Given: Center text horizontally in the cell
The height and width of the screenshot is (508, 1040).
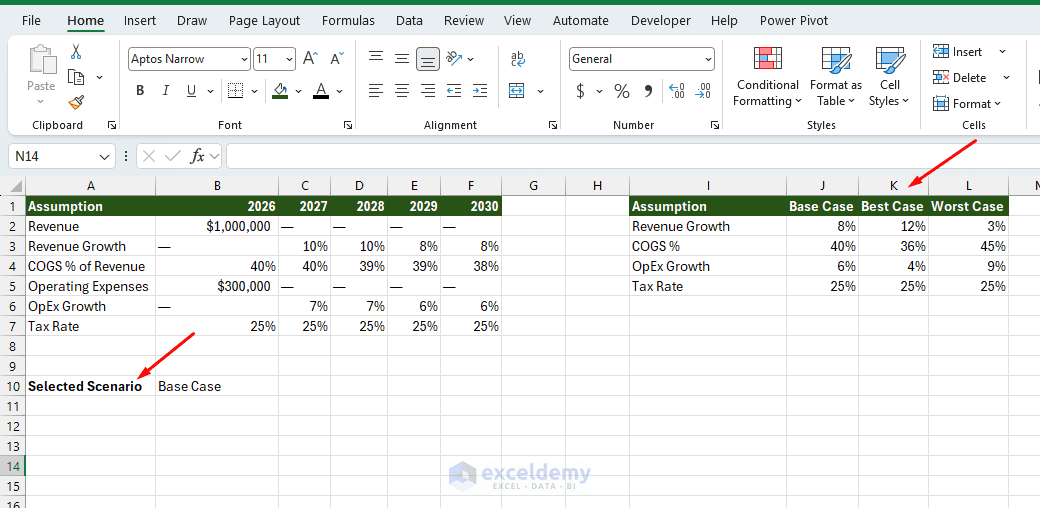Looking at the screenshot, I should 401,90.
